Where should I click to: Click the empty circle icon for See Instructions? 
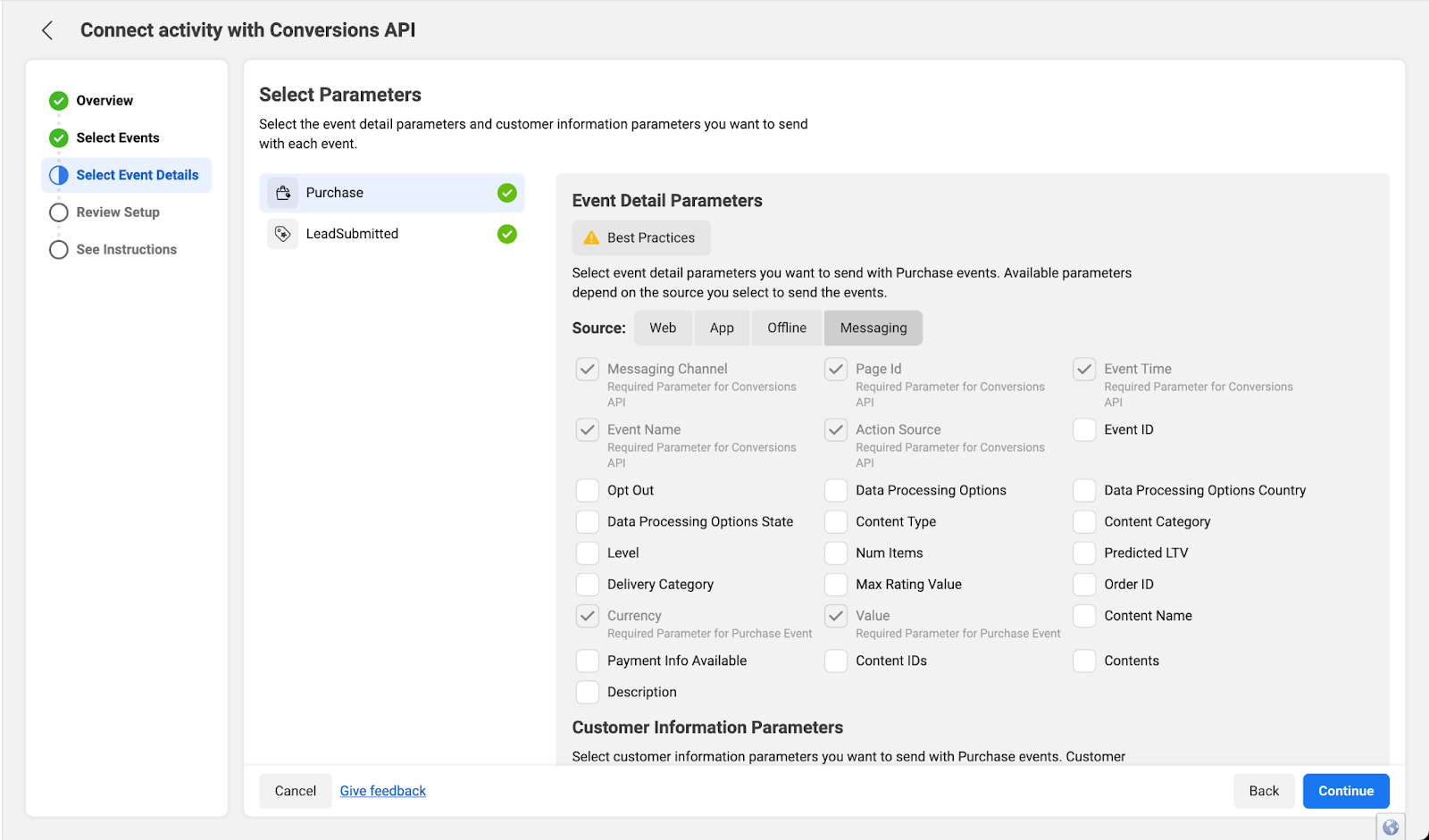pyautogui.click(x=59, y=250)
